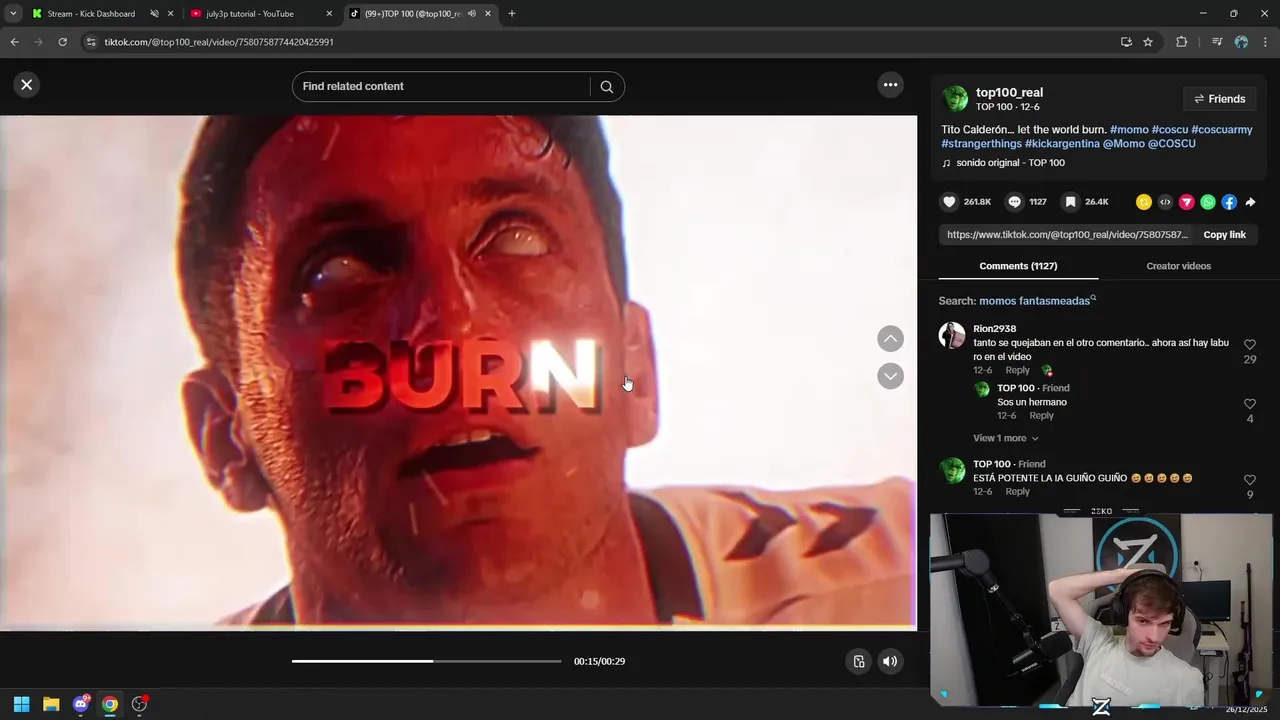Click the Friends button

[1219, 99]
